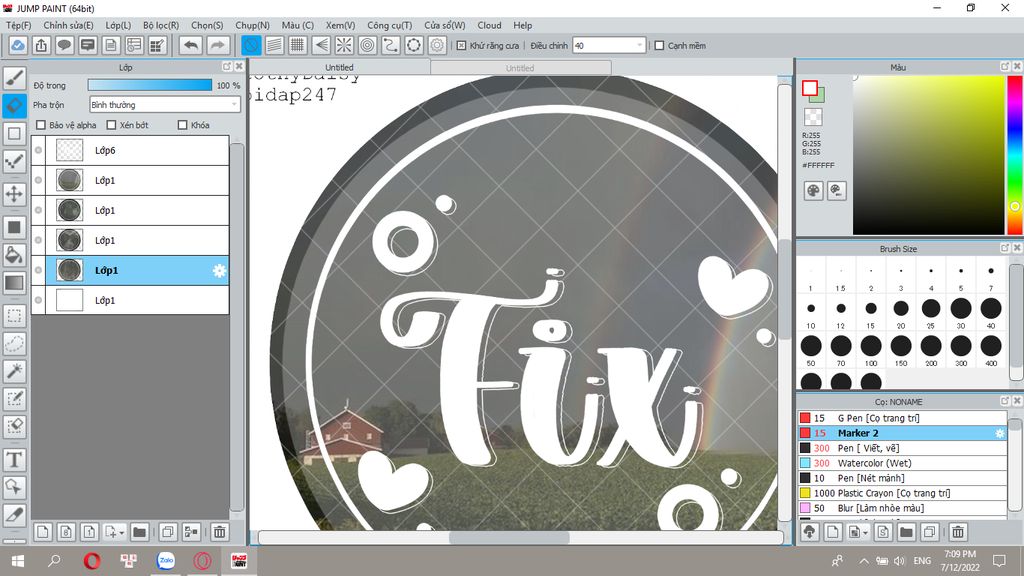The image size is (1024, 576).
Task: Add a folder in the Lớp panel
Action: [x=139, y=532]
